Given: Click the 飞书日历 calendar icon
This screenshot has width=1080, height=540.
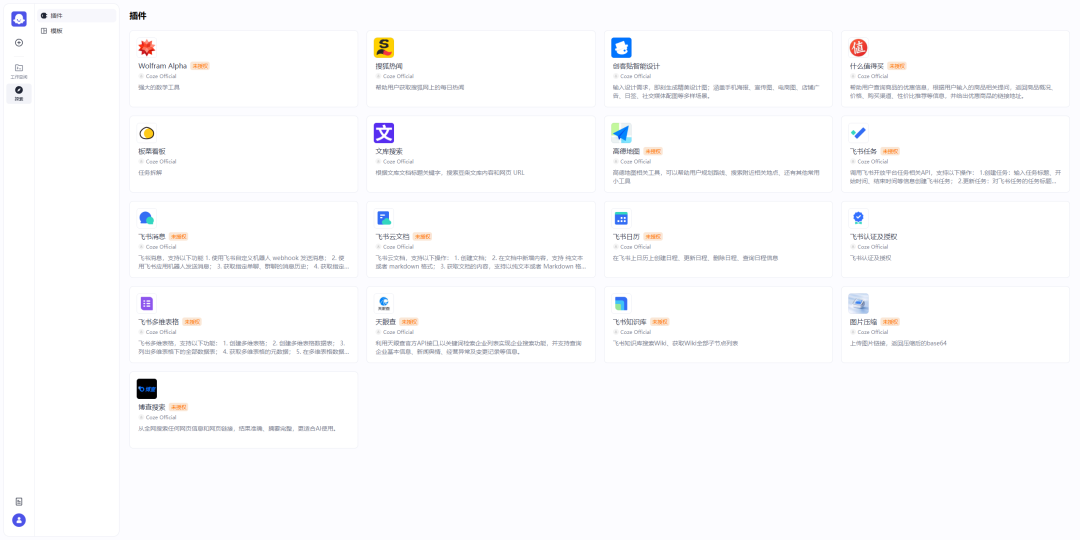Looking at the screenshot, I should 621,218.
